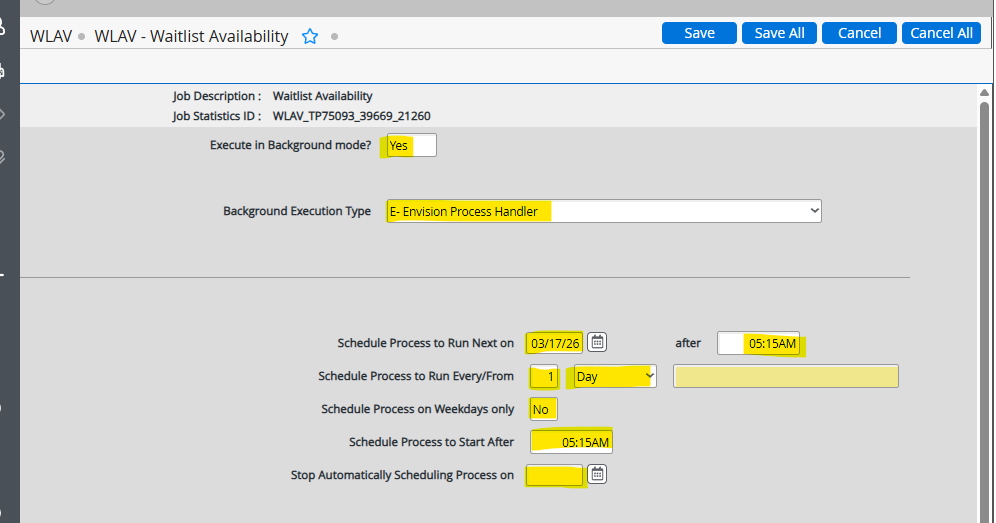Image resolution: width=996 pixels, height=523 pixels.
Task: Click WLAV - Waitlist Availability title
Action: [x=191, y=36]
